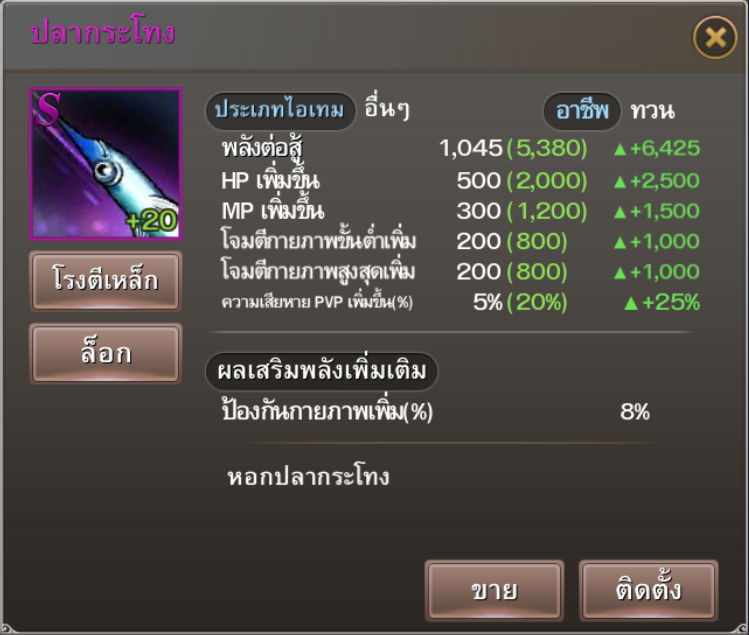This screenshot has height=635, width=749.
Task: Lock the item with ล็อก button
Action: [106, 354]
